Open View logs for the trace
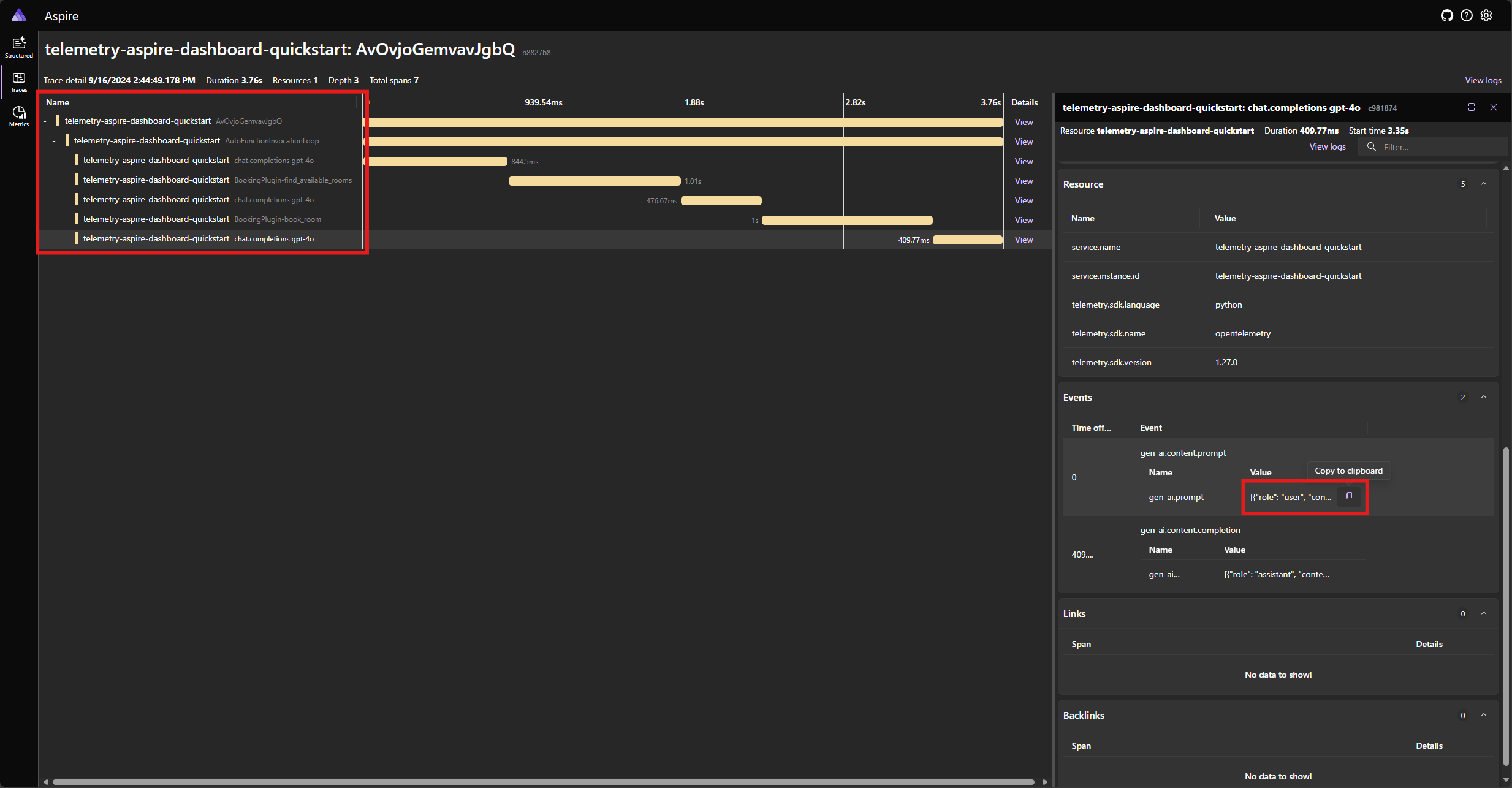1512x788 pixels. tap(1483, 80)
